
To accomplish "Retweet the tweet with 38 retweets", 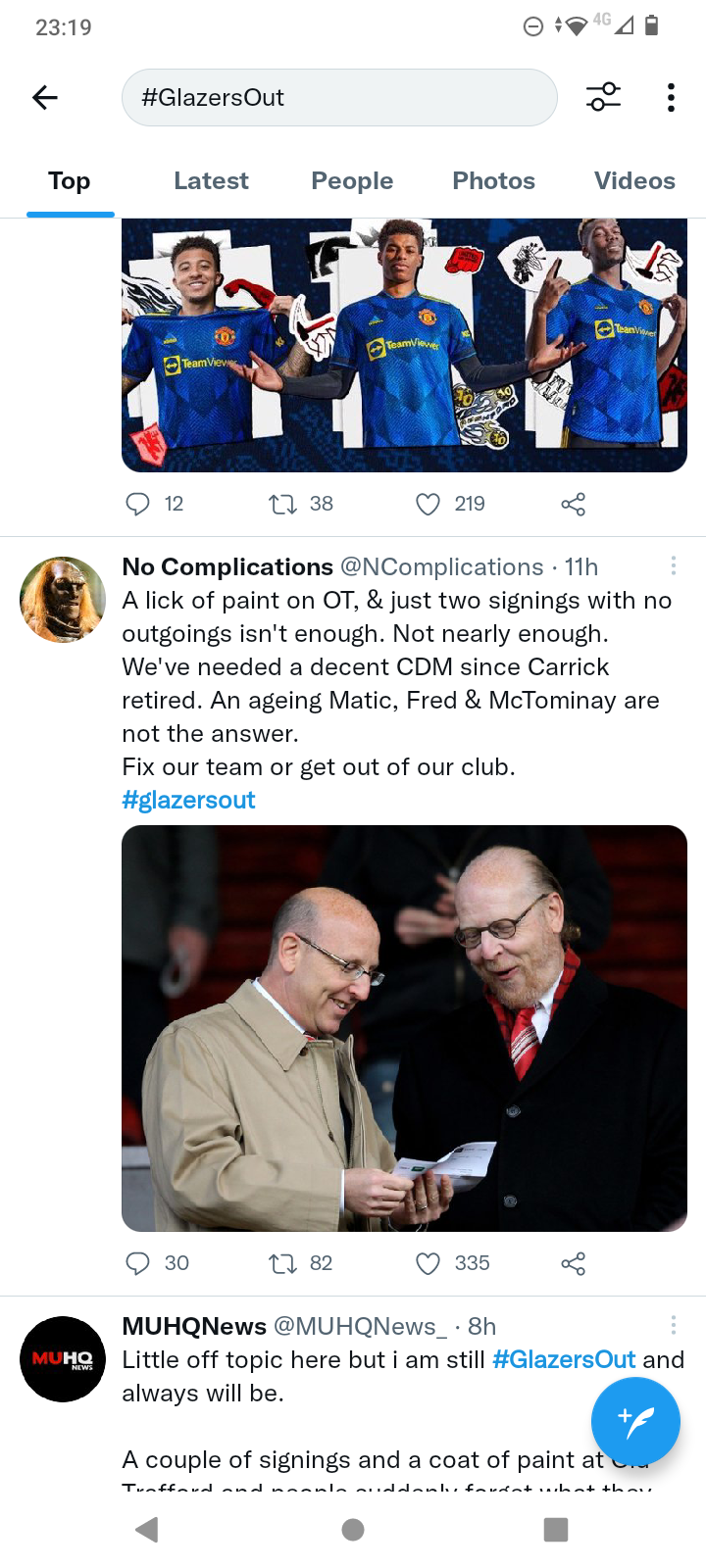I will (283, 504).
